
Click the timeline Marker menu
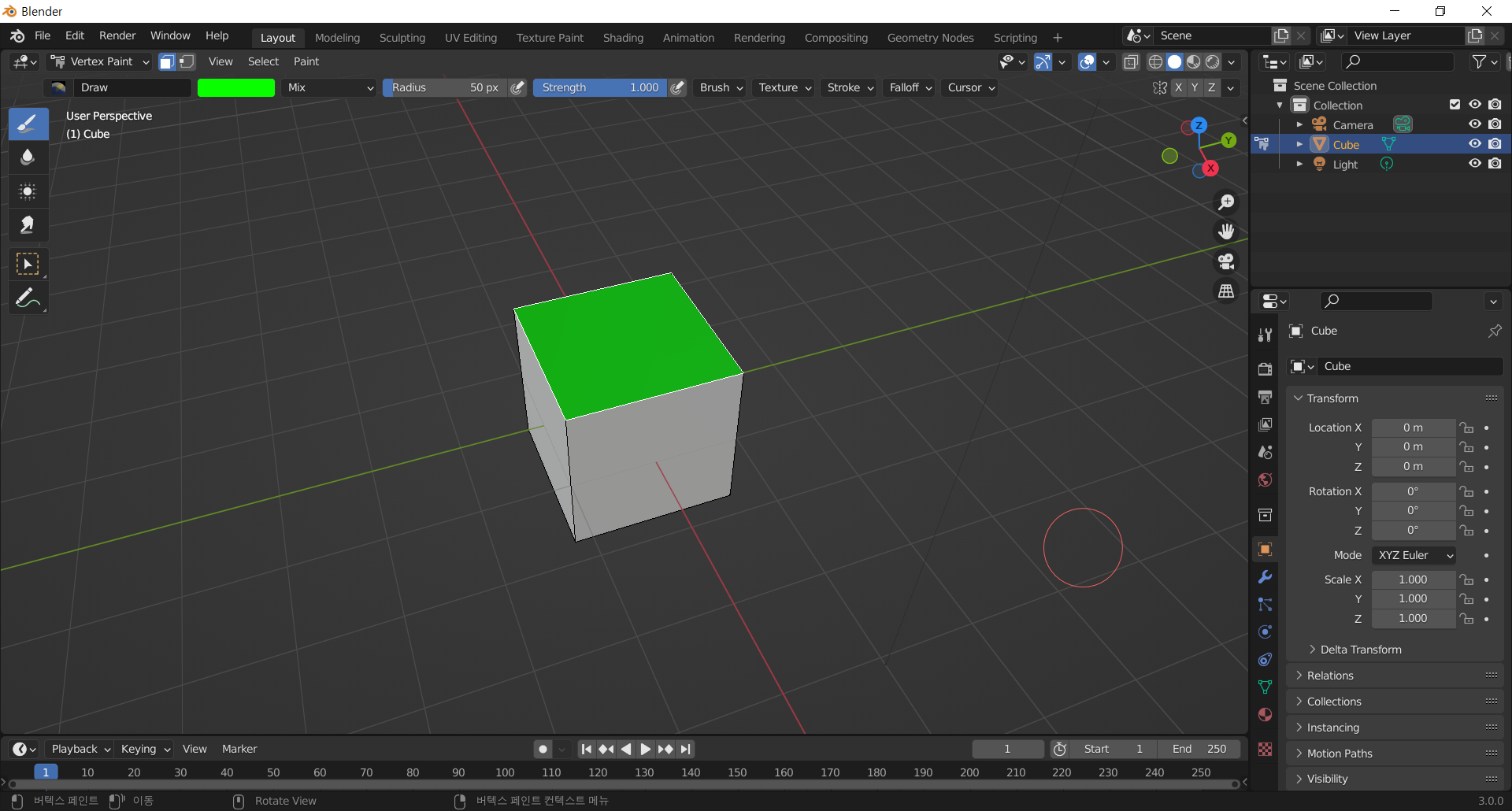tap(239, 749)
